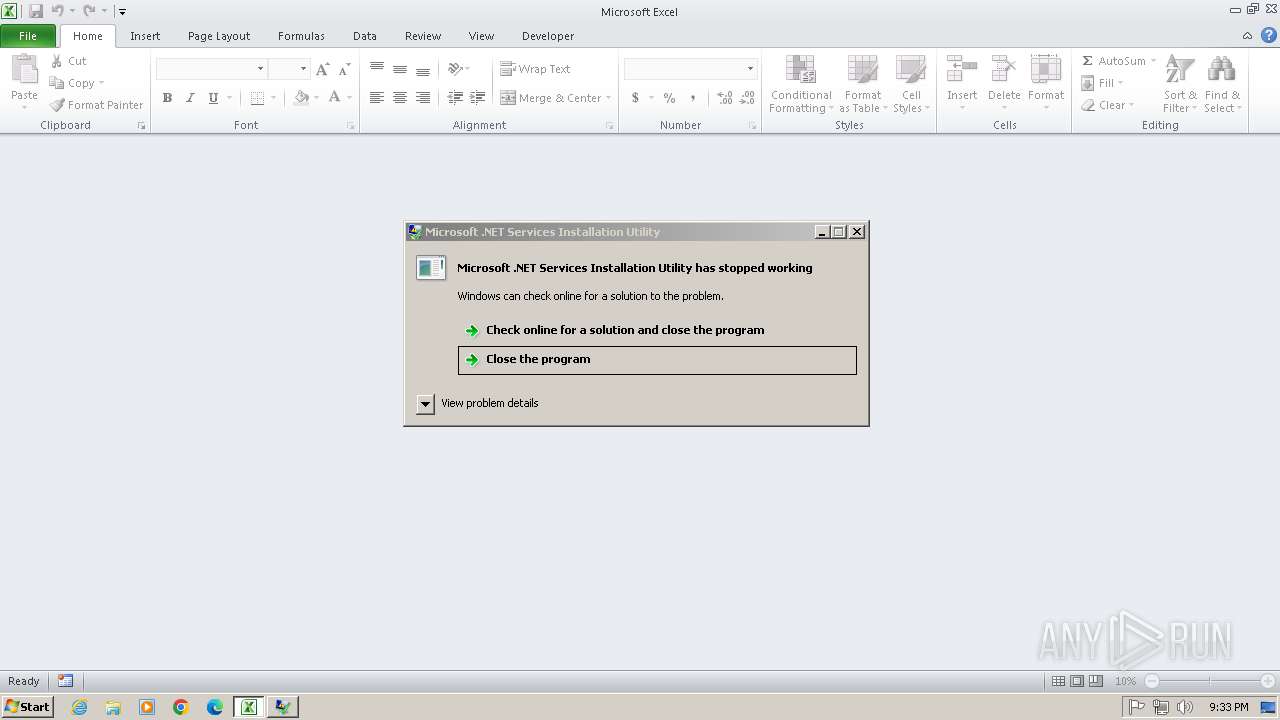The width and height of the screenshot is (1280, 720).
Task: Click the Increase Indent icon
Action: click(x=478, y=98)
